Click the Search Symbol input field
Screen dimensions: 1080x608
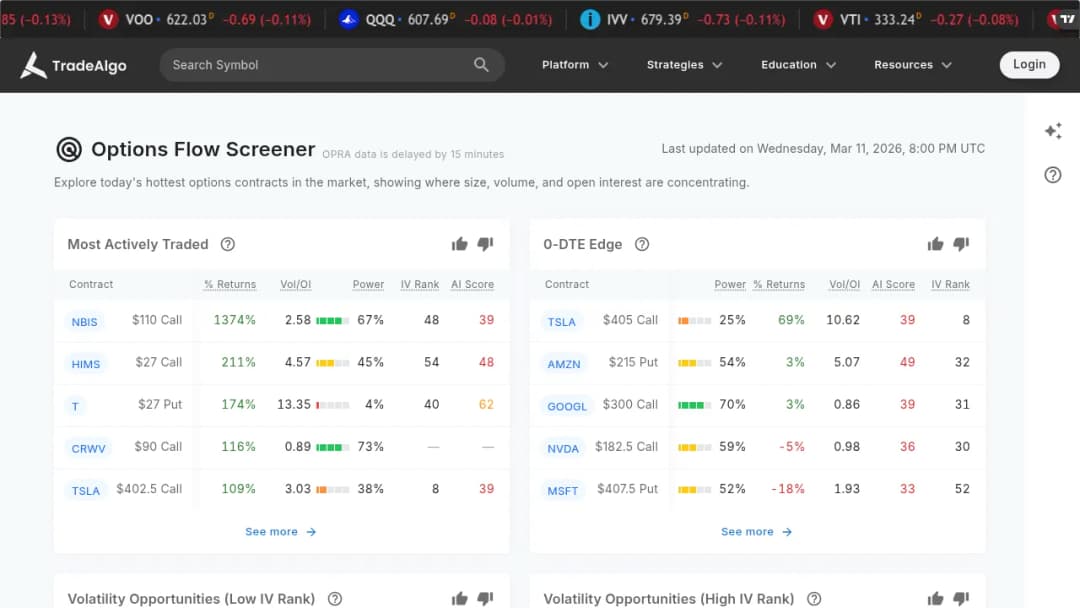pyautogui.click(x=332, y=65)
